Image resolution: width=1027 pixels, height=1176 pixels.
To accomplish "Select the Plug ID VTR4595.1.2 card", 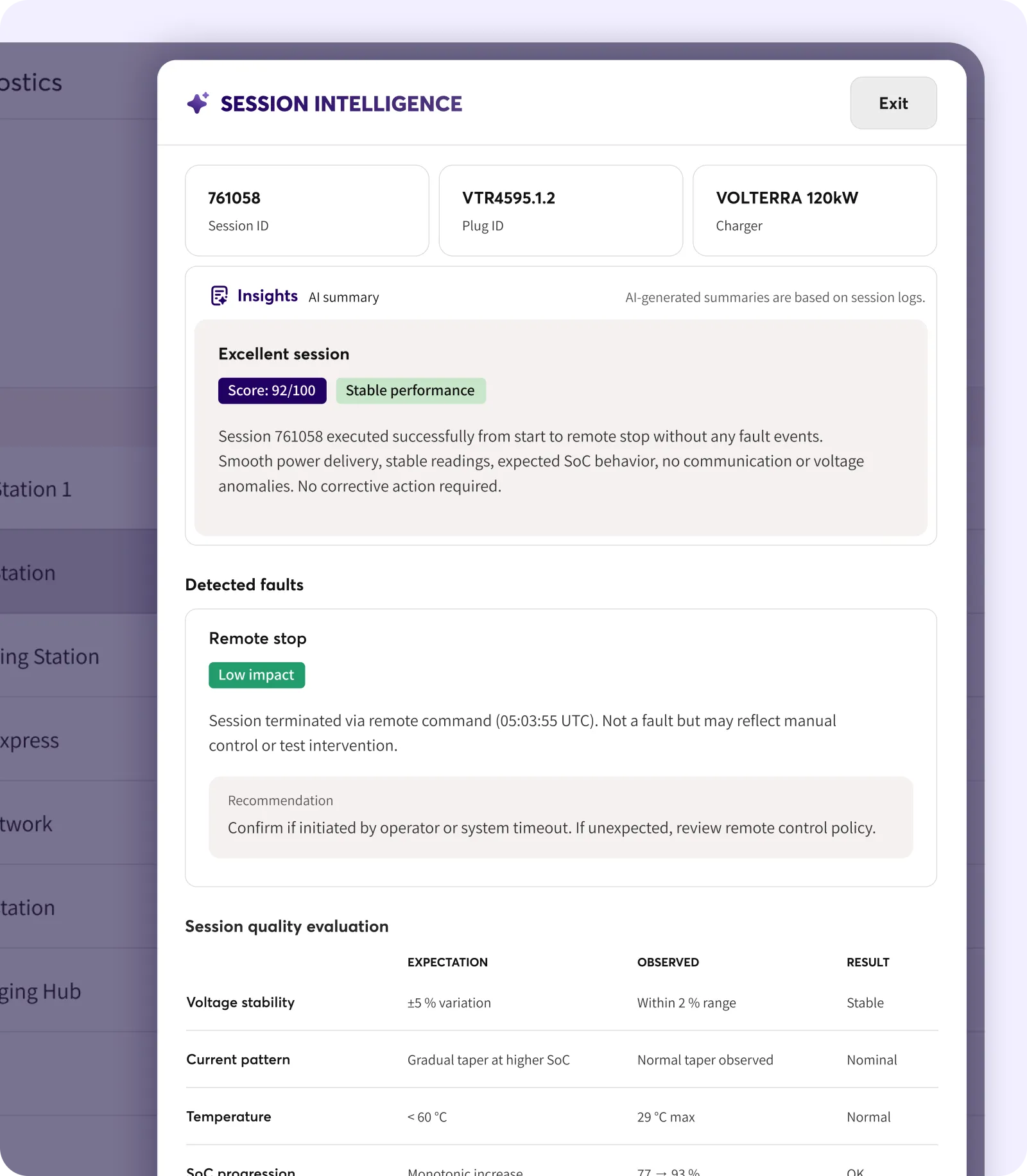I will pyautogui.click(x=560, y=210).
